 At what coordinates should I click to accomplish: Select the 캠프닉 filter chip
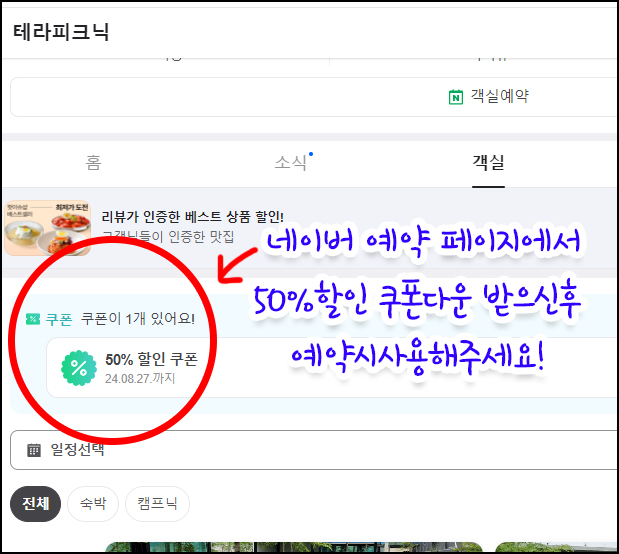coord(157,504)
